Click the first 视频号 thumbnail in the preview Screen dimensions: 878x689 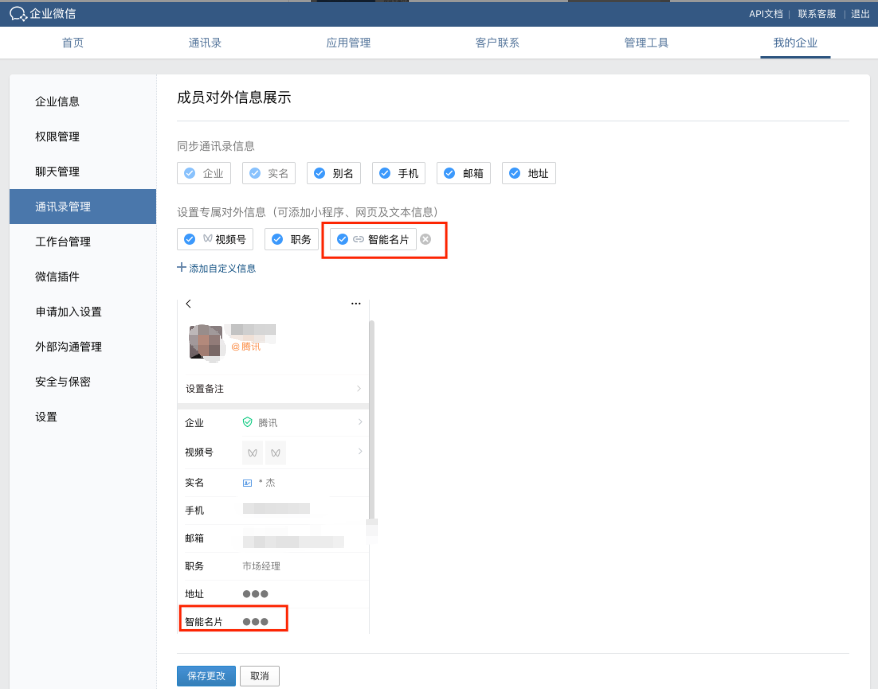(x=253, y=453)
